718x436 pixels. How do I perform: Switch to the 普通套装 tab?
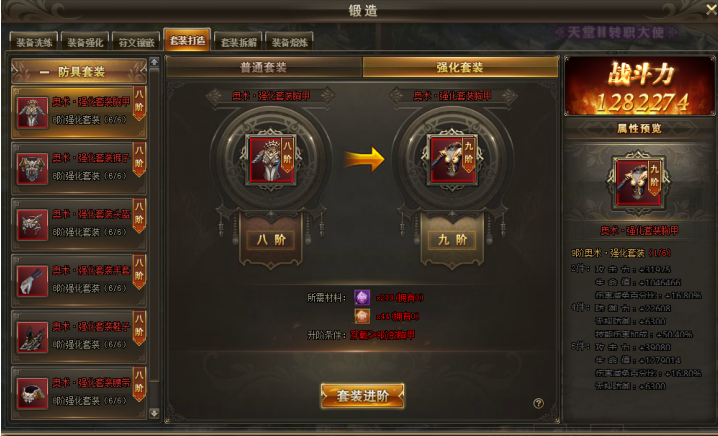point(264,67)
